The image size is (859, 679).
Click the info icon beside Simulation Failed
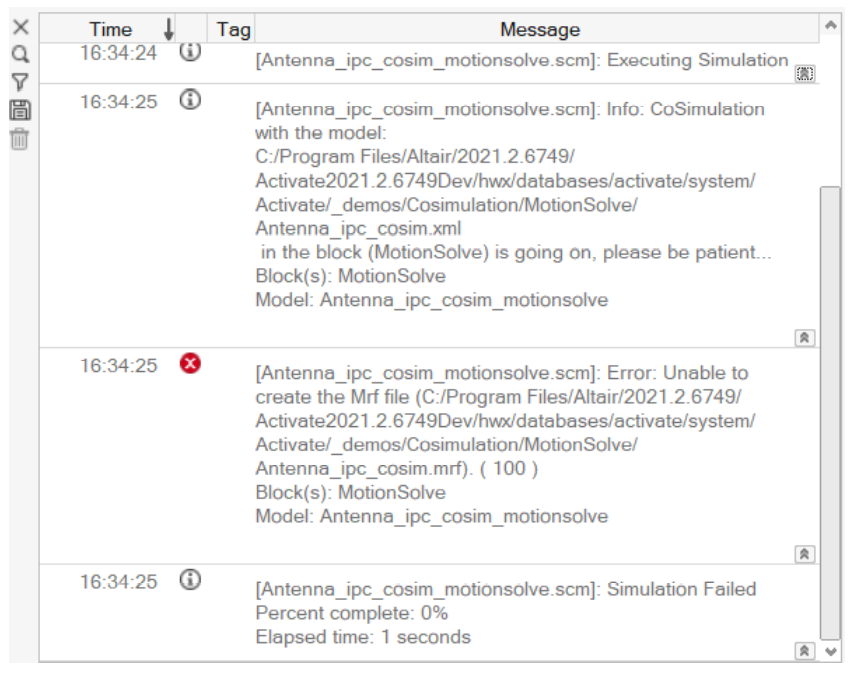point(190,579)
